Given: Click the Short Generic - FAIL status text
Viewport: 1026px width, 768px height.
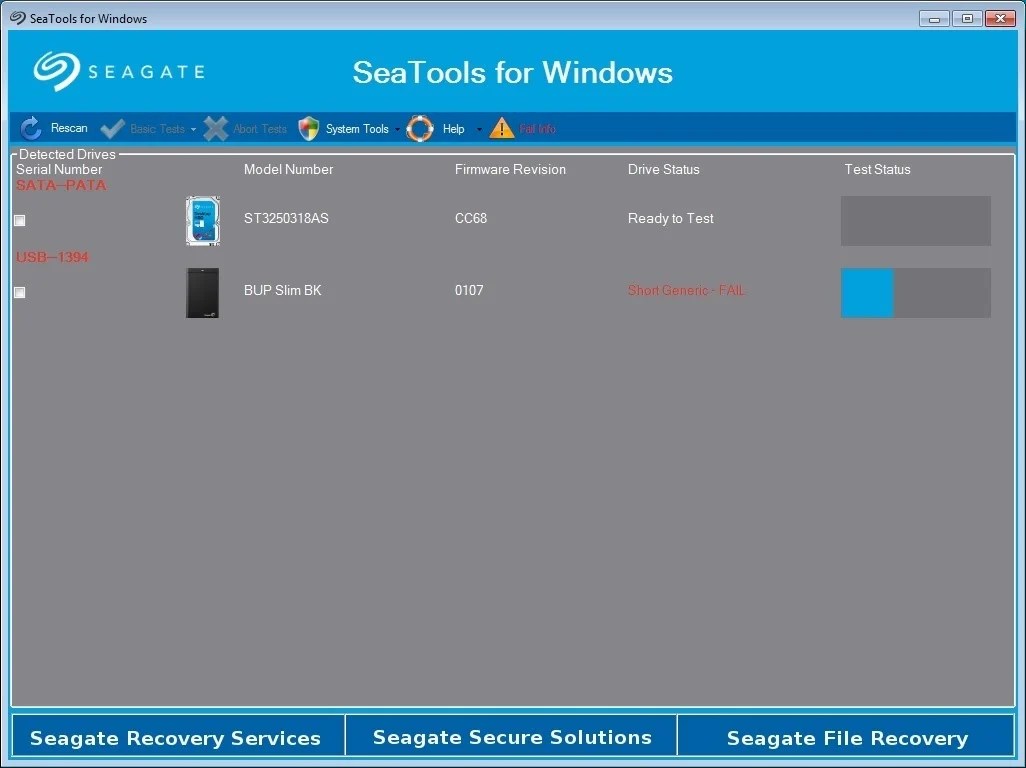Looking at the screenshot, I should coord(686,291).
